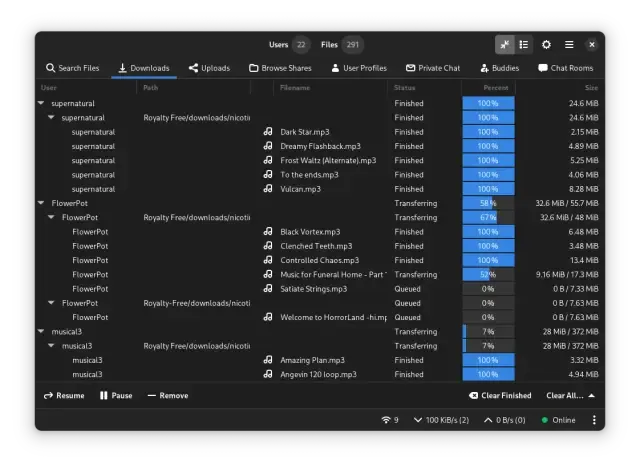This screenshot has height=469, width=640.
Task: Toggle the expand/collapse all transfers button
Action: [x=505, y=45]
